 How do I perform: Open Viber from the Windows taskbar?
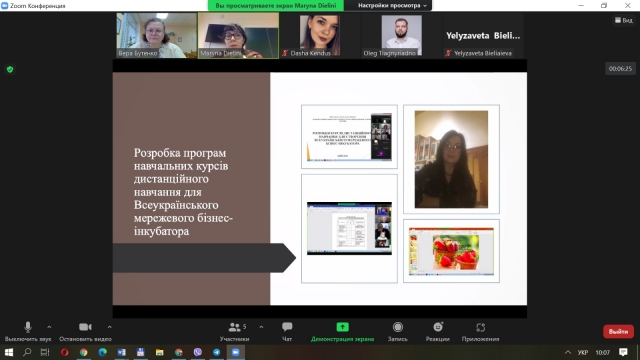coord(198,352)
